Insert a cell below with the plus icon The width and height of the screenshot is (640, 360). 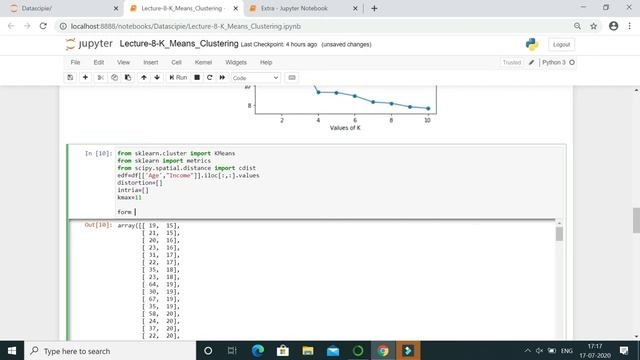85,78
